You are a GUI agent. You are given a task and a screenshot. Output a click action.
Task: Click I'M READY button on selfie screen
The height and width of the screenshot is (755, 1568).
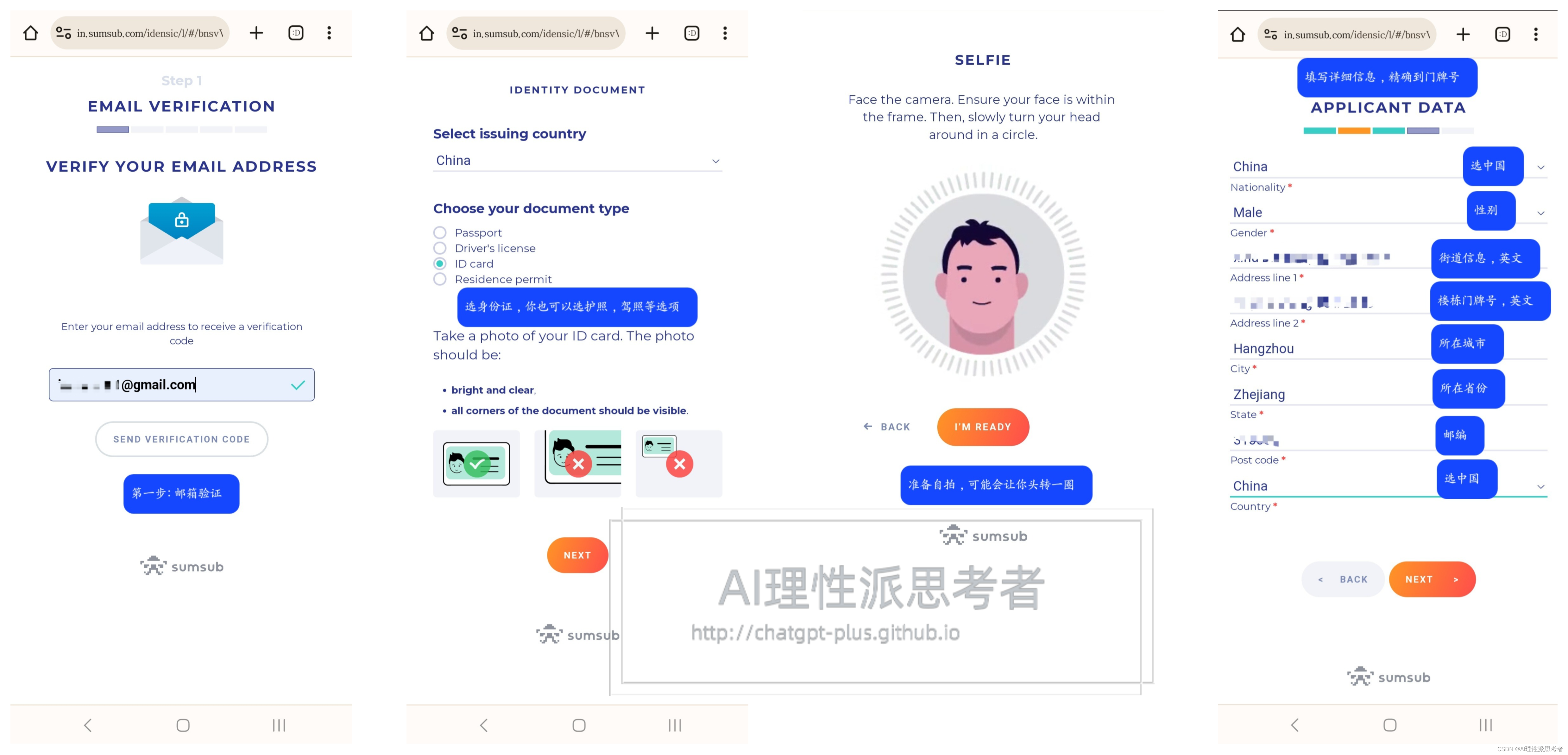pos(983,427)
